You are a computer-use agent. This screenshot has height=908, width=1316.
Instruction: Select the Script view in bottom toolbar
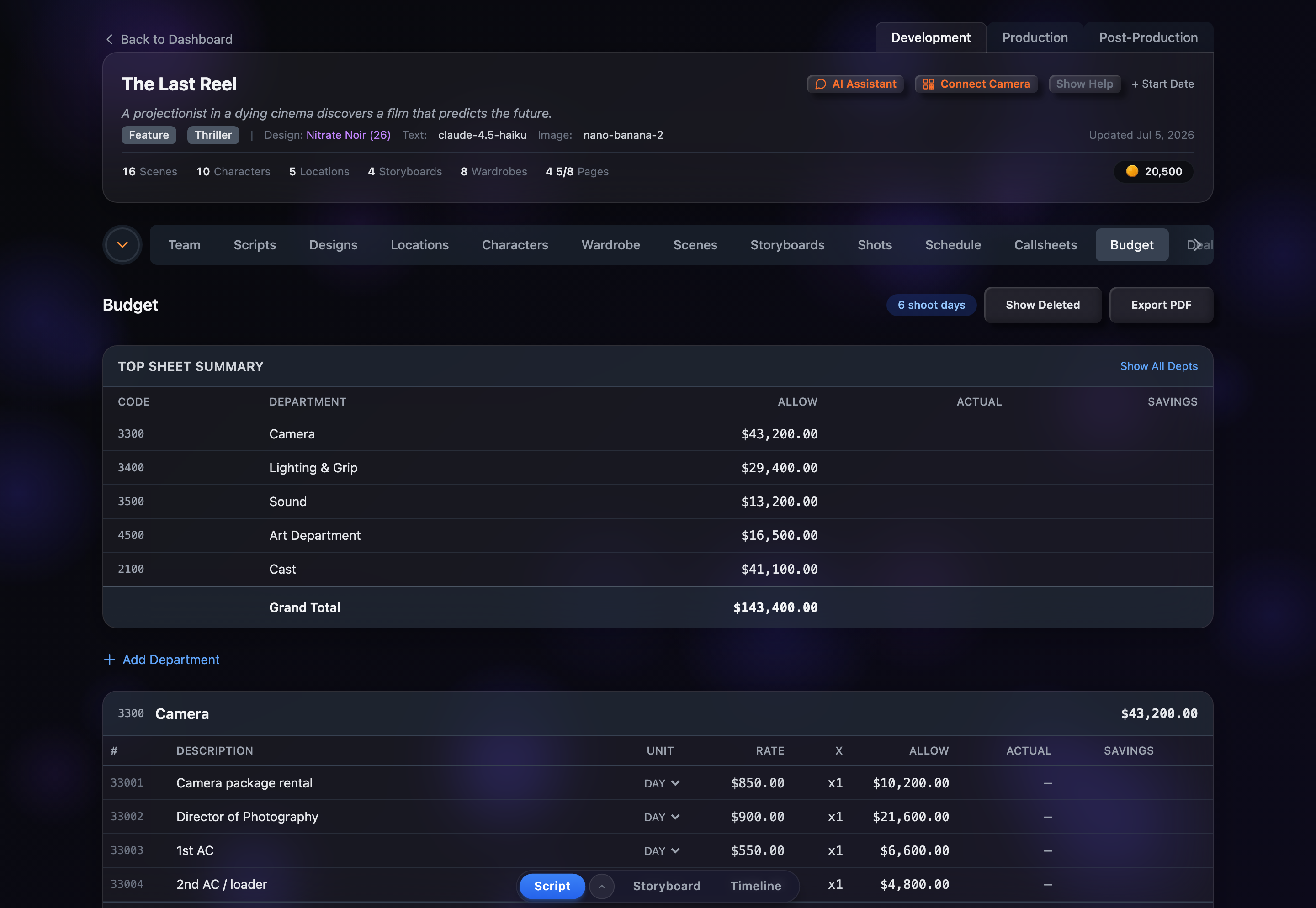click(552, 886)
